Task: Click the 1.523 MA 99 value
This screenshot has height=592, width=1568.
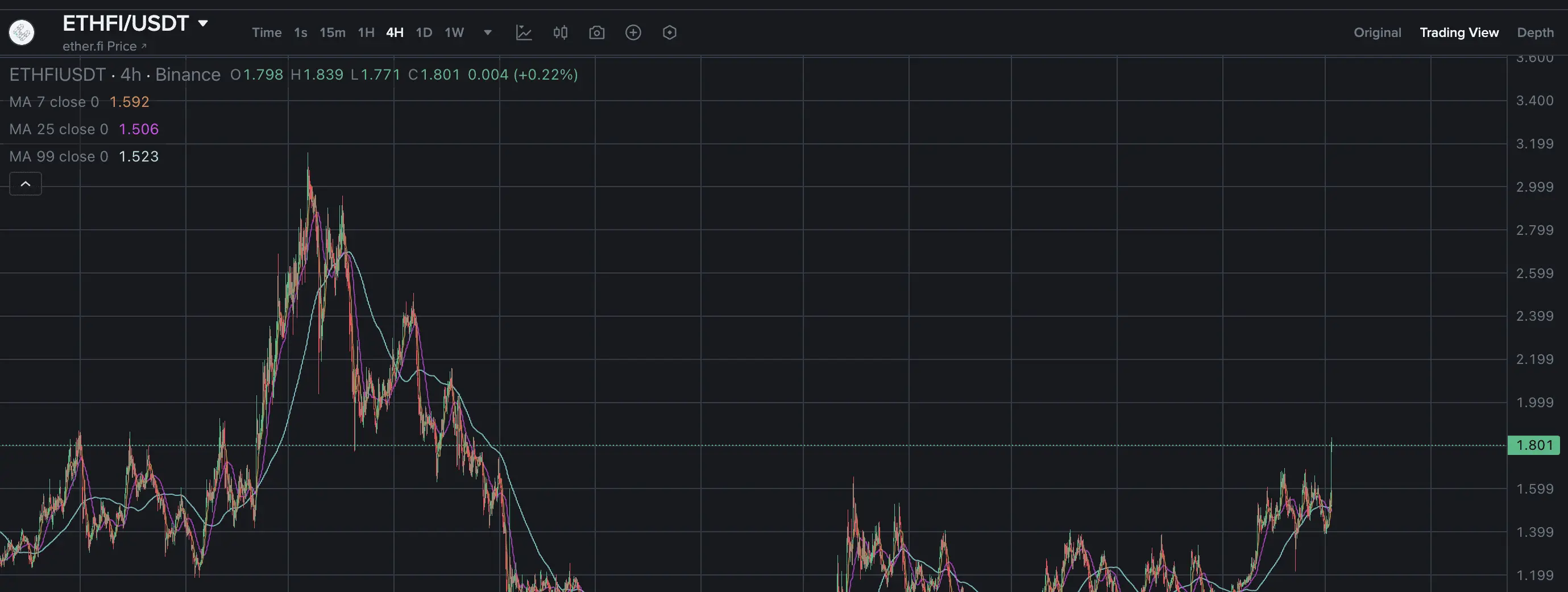Action: 139,156
